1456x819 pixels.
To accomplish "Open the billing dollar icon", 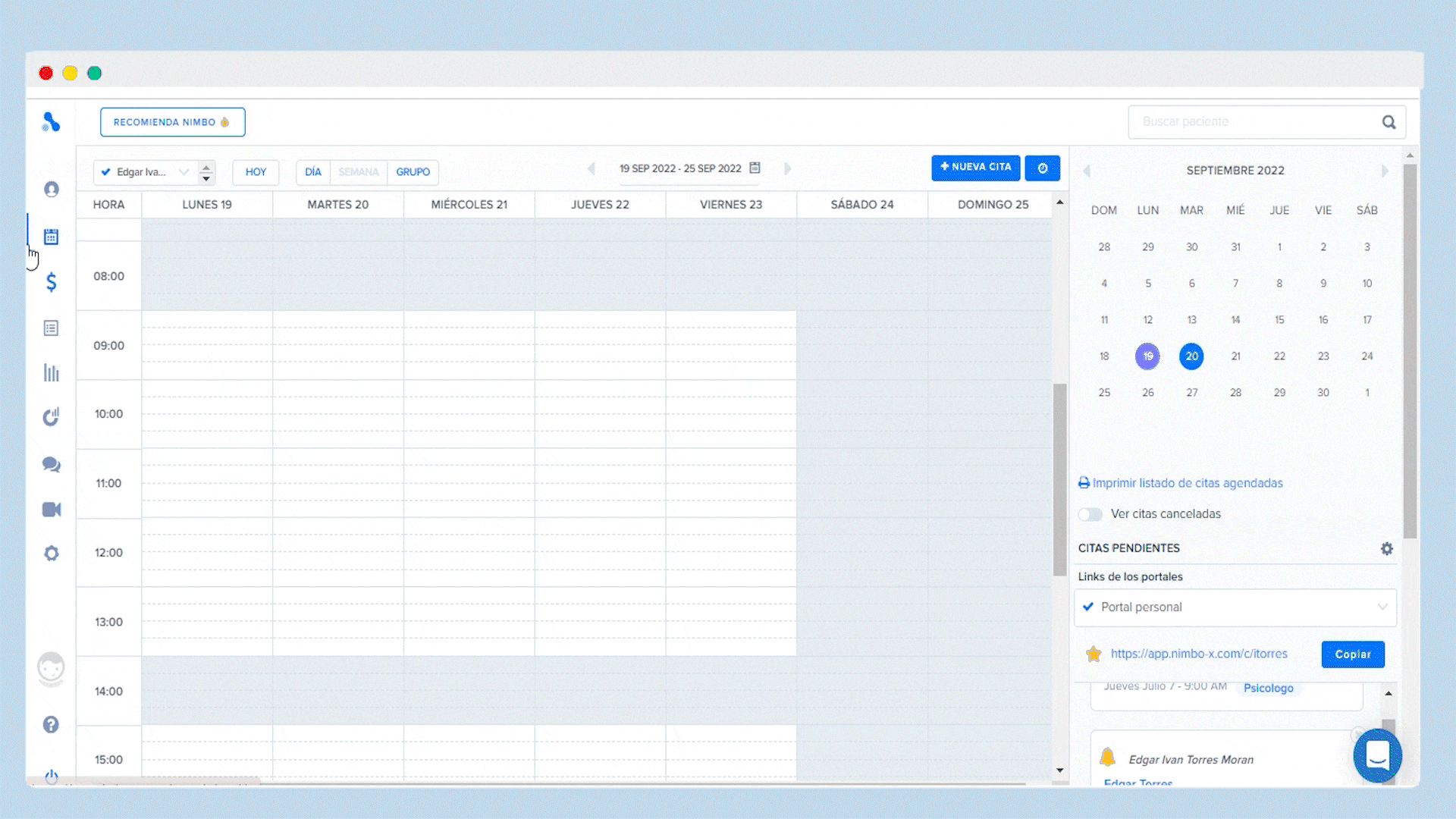I will (51, 282).
